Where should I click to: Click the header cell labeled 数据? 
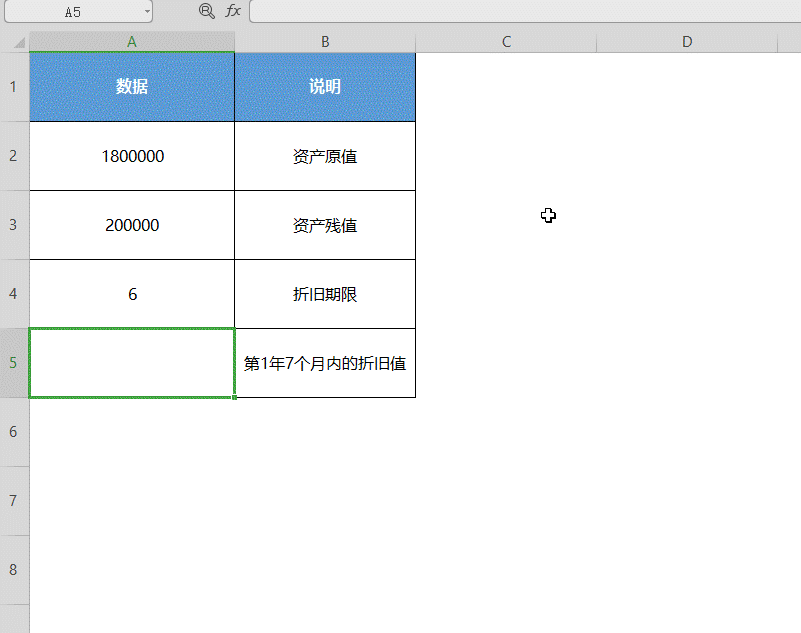131,87
